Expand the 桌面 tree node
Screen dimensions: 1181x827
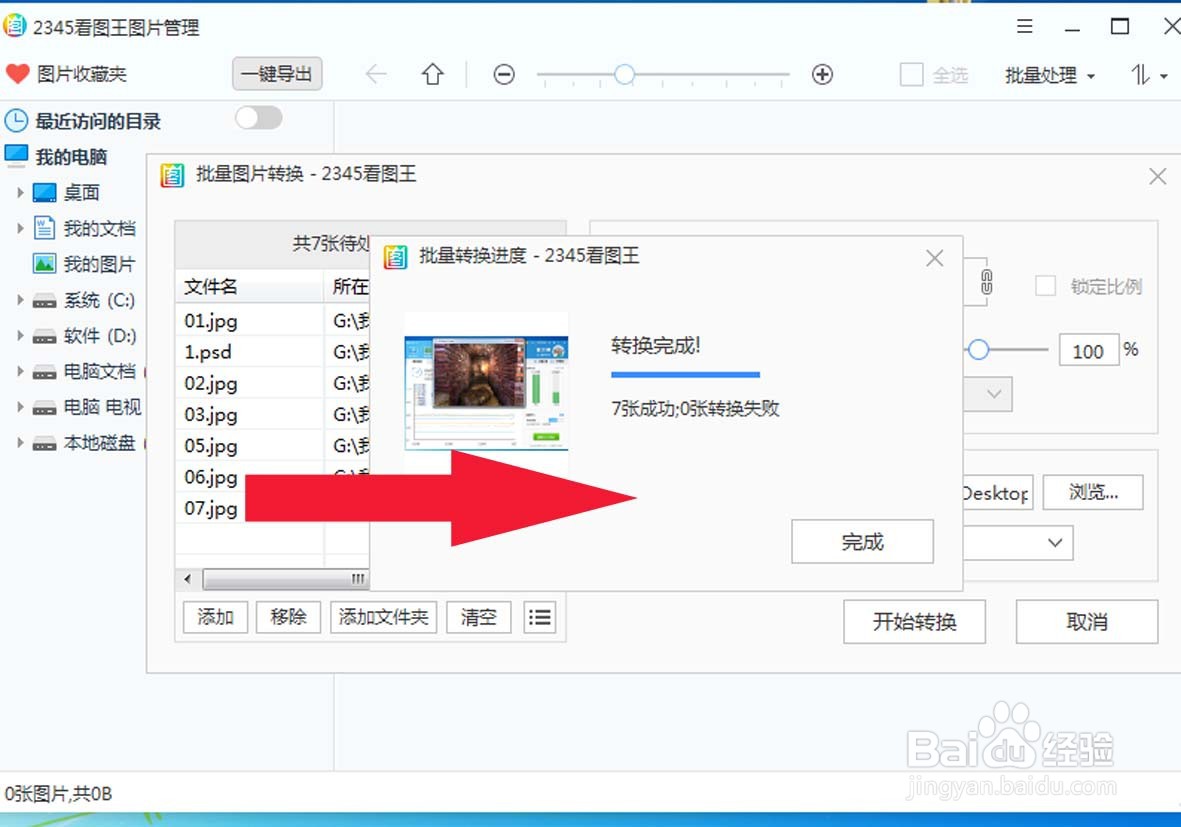[20, 193]
